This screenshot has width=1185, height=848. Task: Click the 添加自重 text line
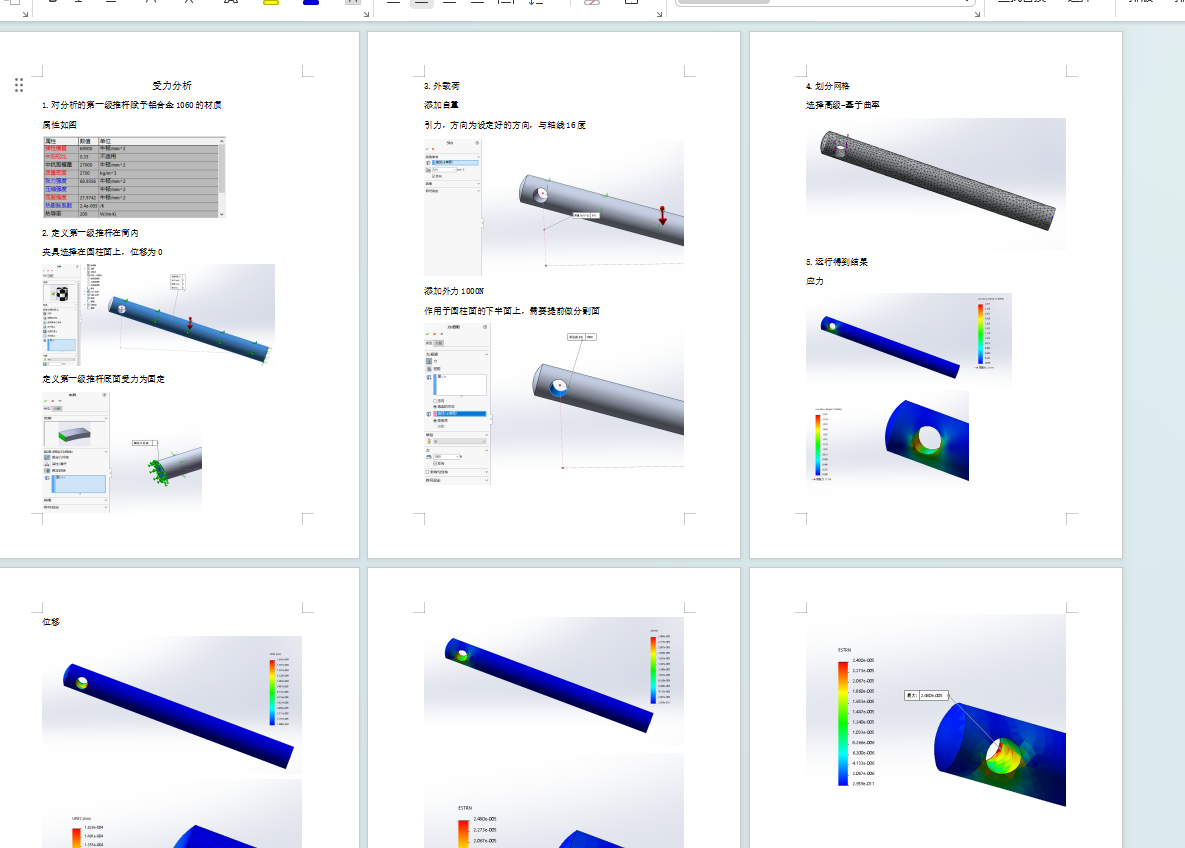click(x=441, y=105)
